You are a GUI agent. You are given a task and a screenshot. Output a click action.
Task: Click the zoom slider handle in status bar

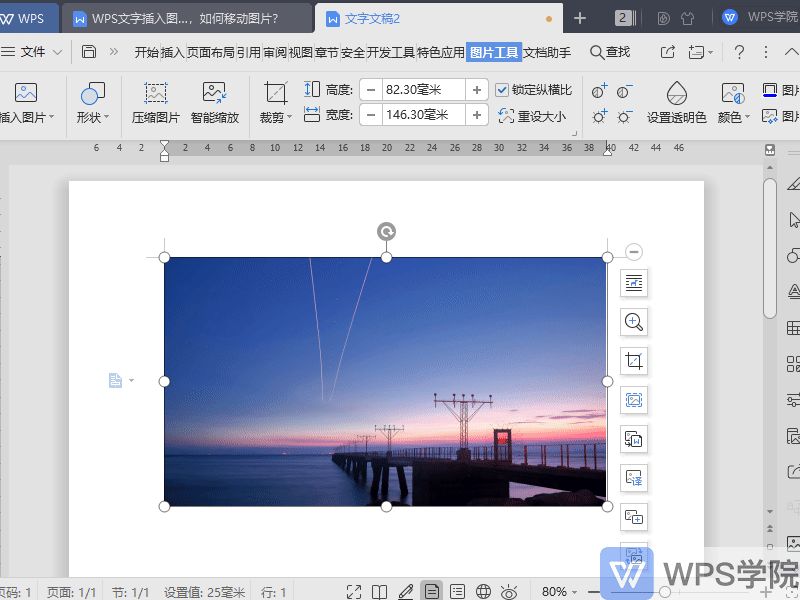(665, 592)
